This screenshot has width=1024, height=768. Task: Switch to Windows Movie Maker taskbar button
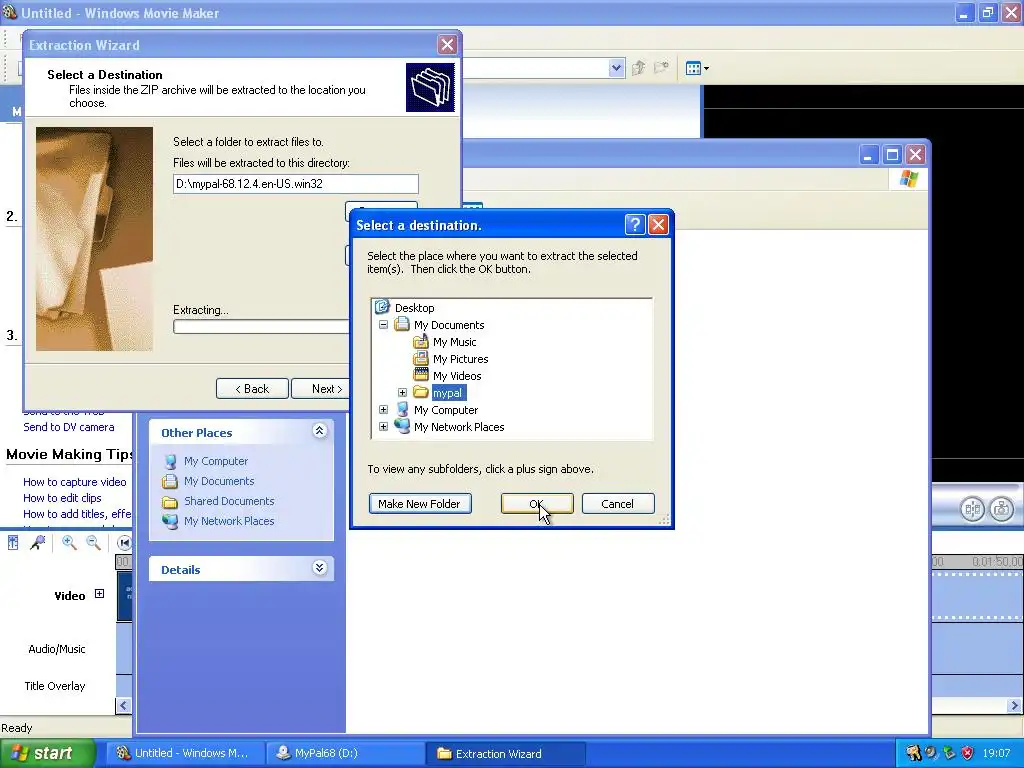pos(185,753)
